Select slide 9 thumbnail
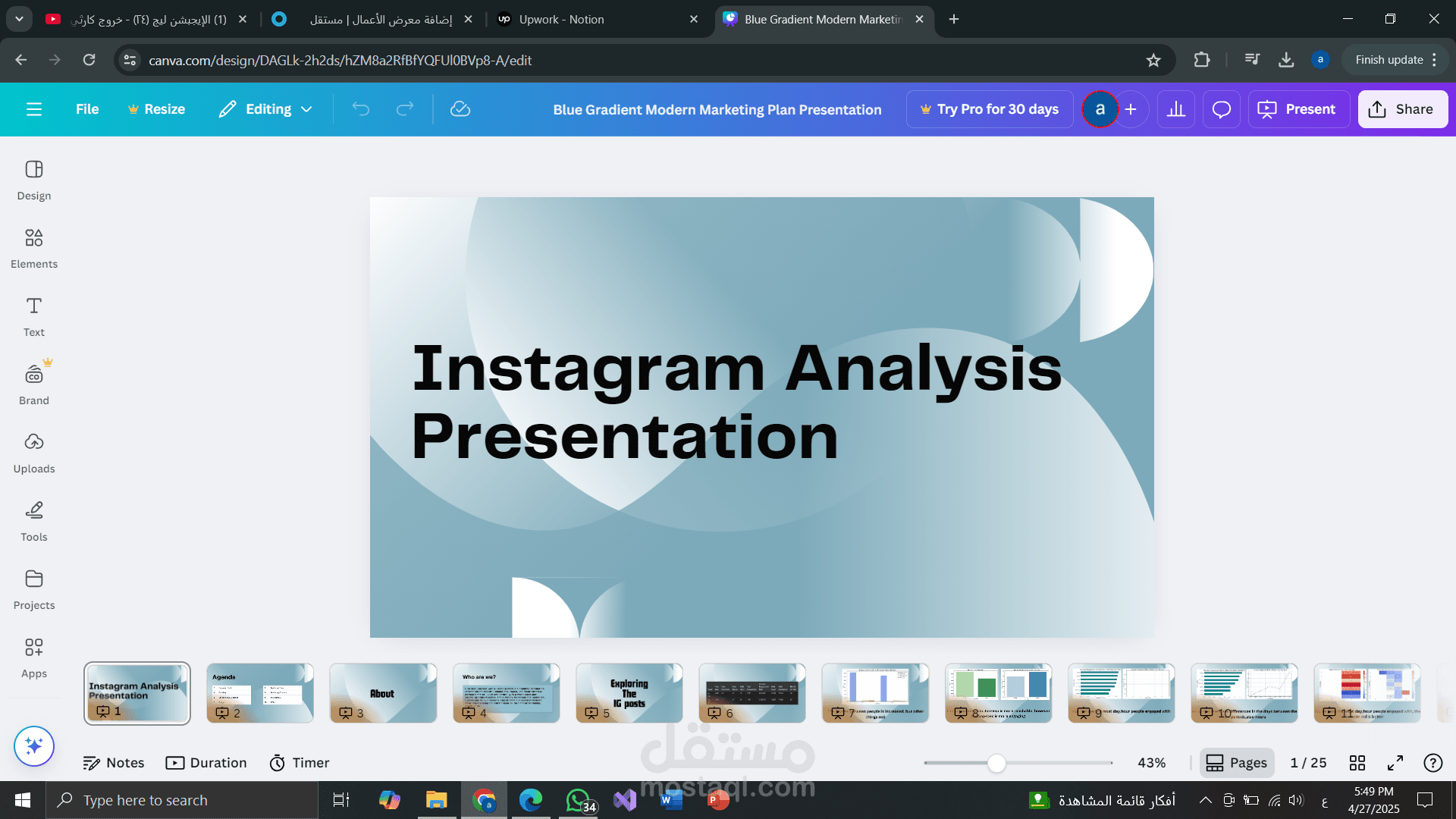The image size is (1456, 819). pyautogui.click(x=1122, y=693)
